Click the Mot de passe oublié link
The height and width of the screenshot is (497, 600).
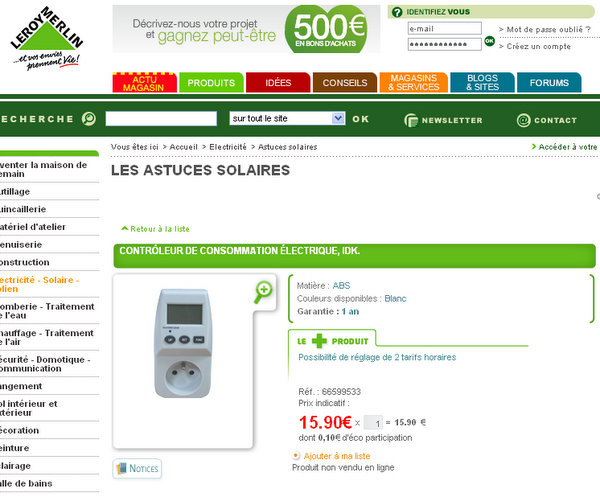[545, 29]
